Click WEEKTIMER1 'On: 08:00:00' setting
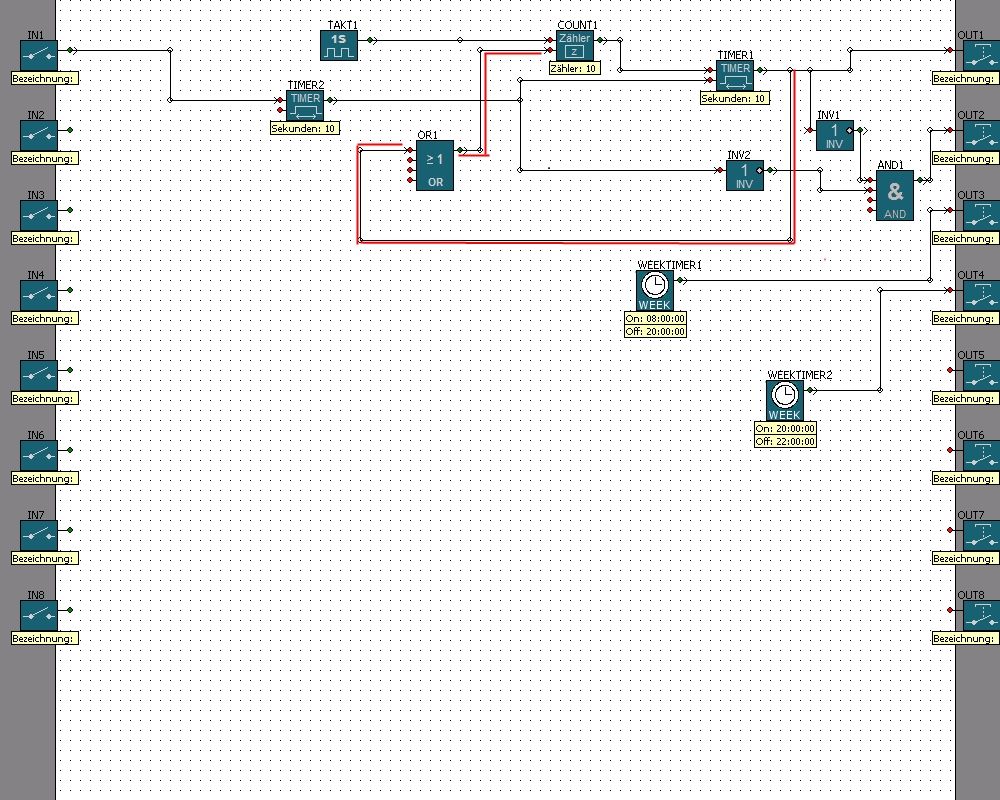Screen dimensions: 1000x800 click(x=655, y=318)
